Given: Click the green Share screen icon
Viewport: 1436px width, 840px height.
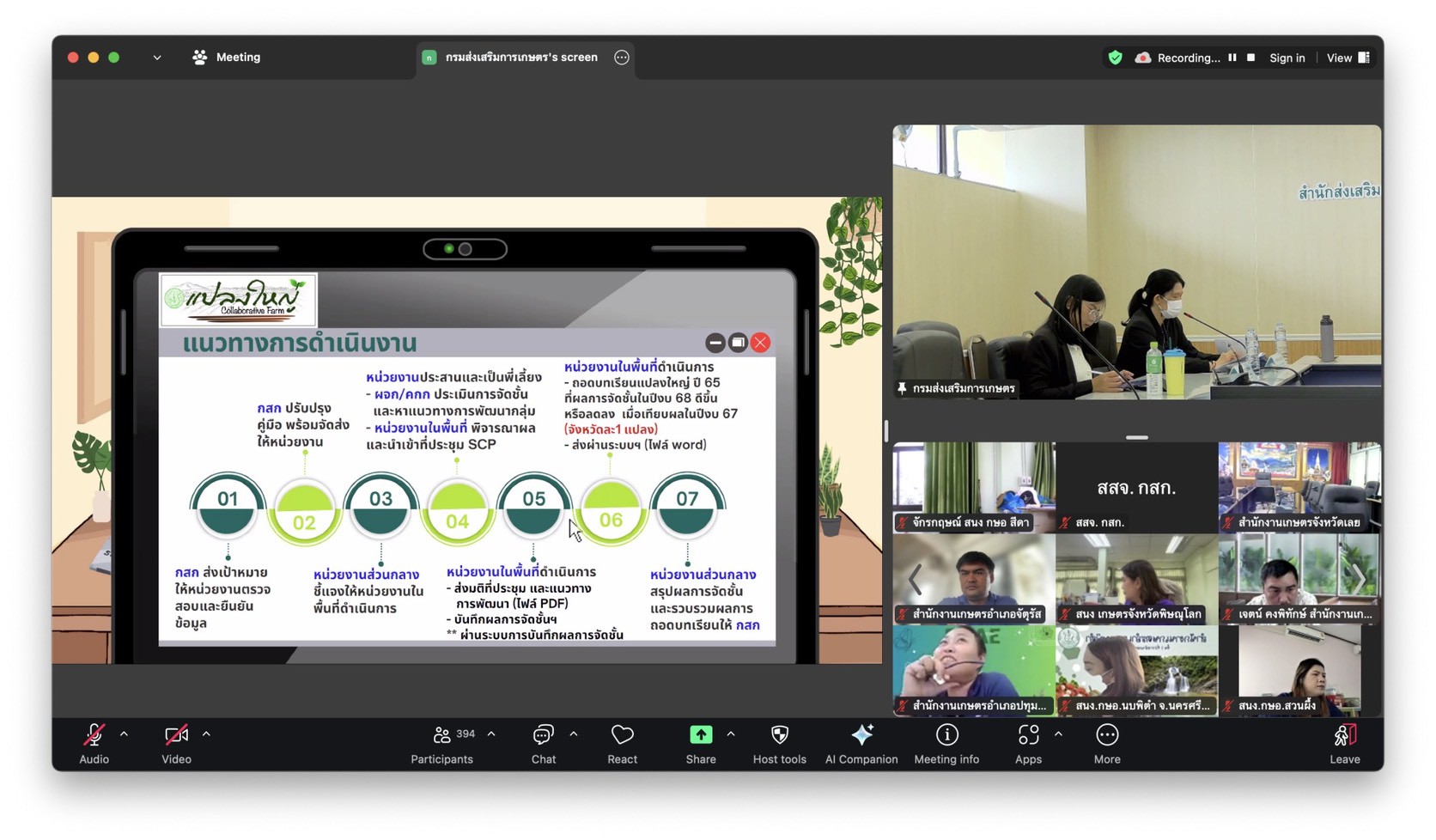Looking at the screenshot, I should [701, 736].
